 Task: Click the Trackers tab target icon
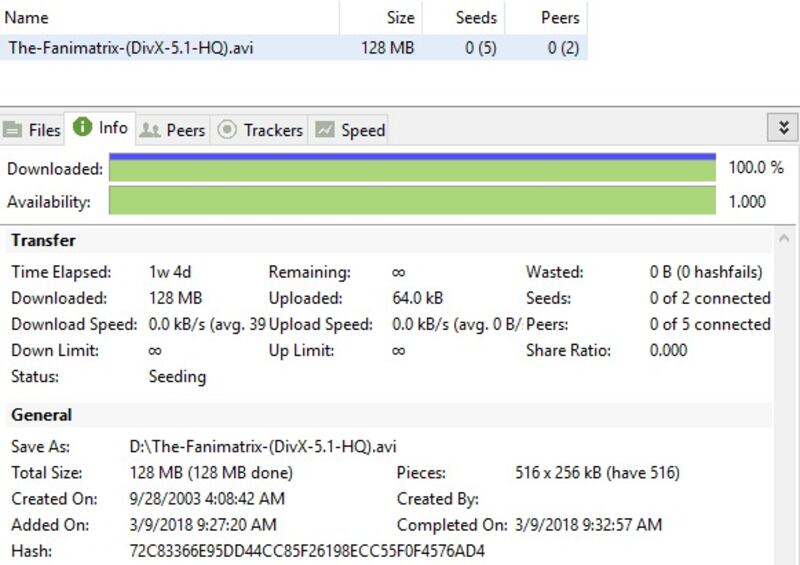coord(227,130)
